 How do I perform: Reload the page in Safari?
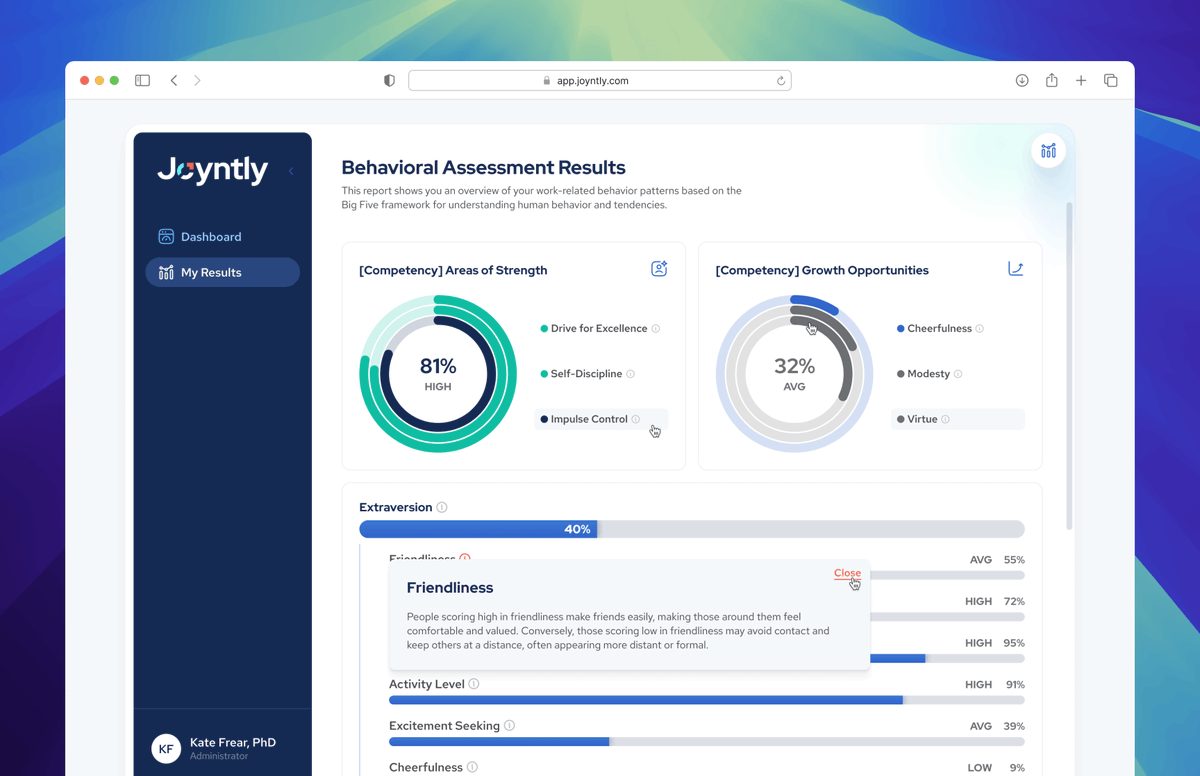point(781,81)
